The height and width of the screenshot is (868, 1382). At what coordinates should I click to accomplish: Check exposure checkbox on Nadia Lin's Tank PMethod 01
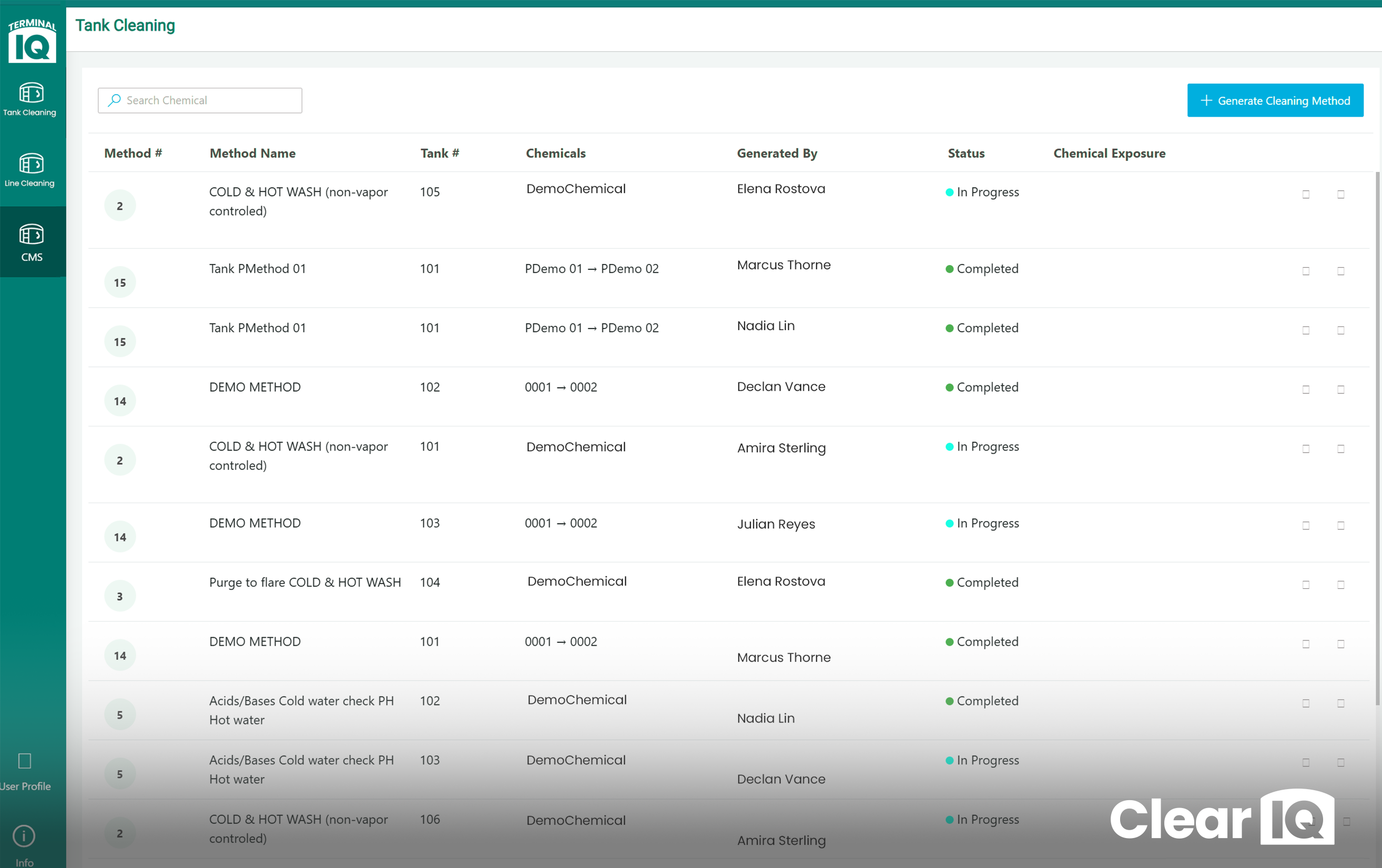(1306, 330)
